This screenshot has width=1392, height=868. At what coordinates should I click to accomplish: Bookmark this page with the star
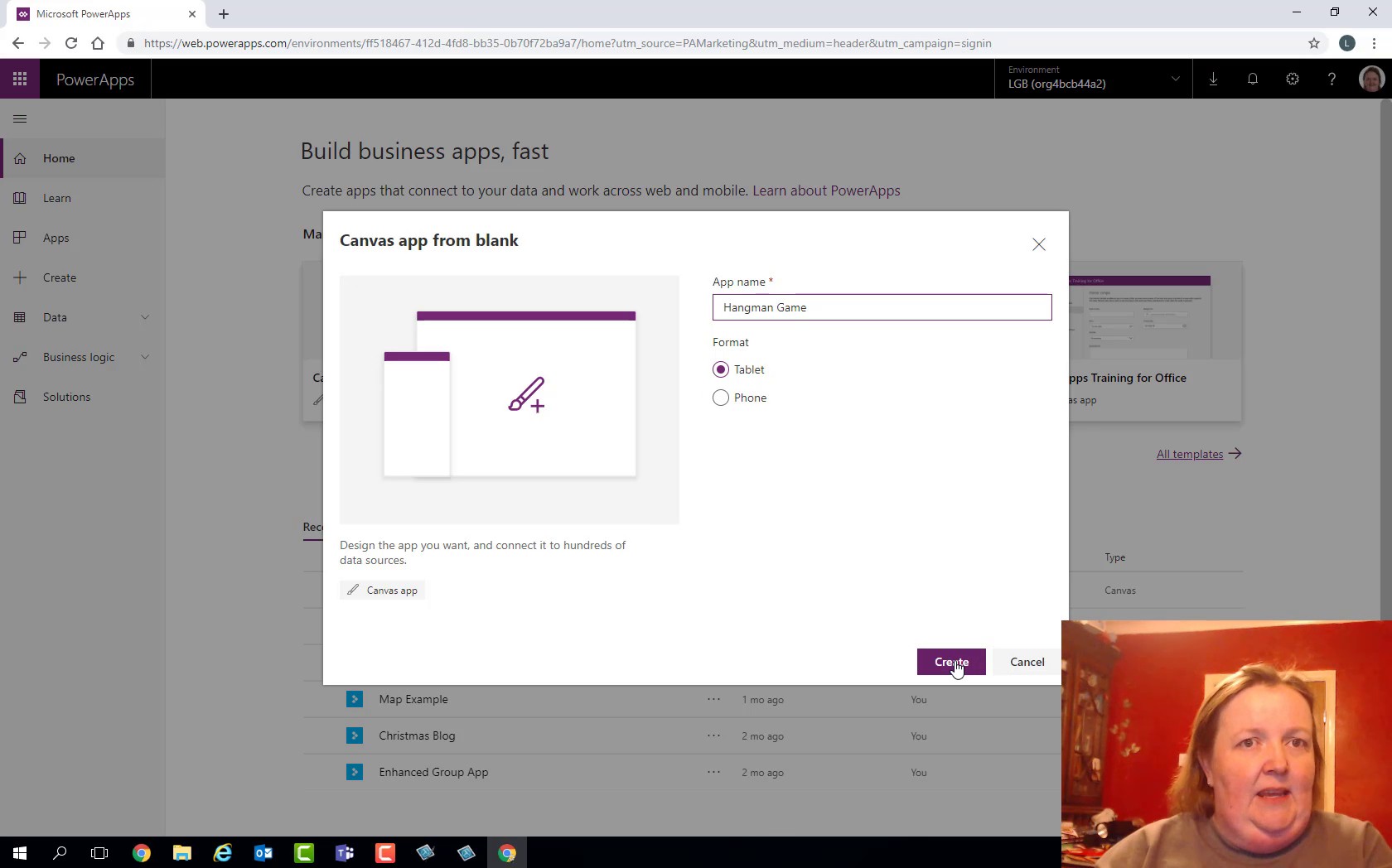click(1314, 43)
